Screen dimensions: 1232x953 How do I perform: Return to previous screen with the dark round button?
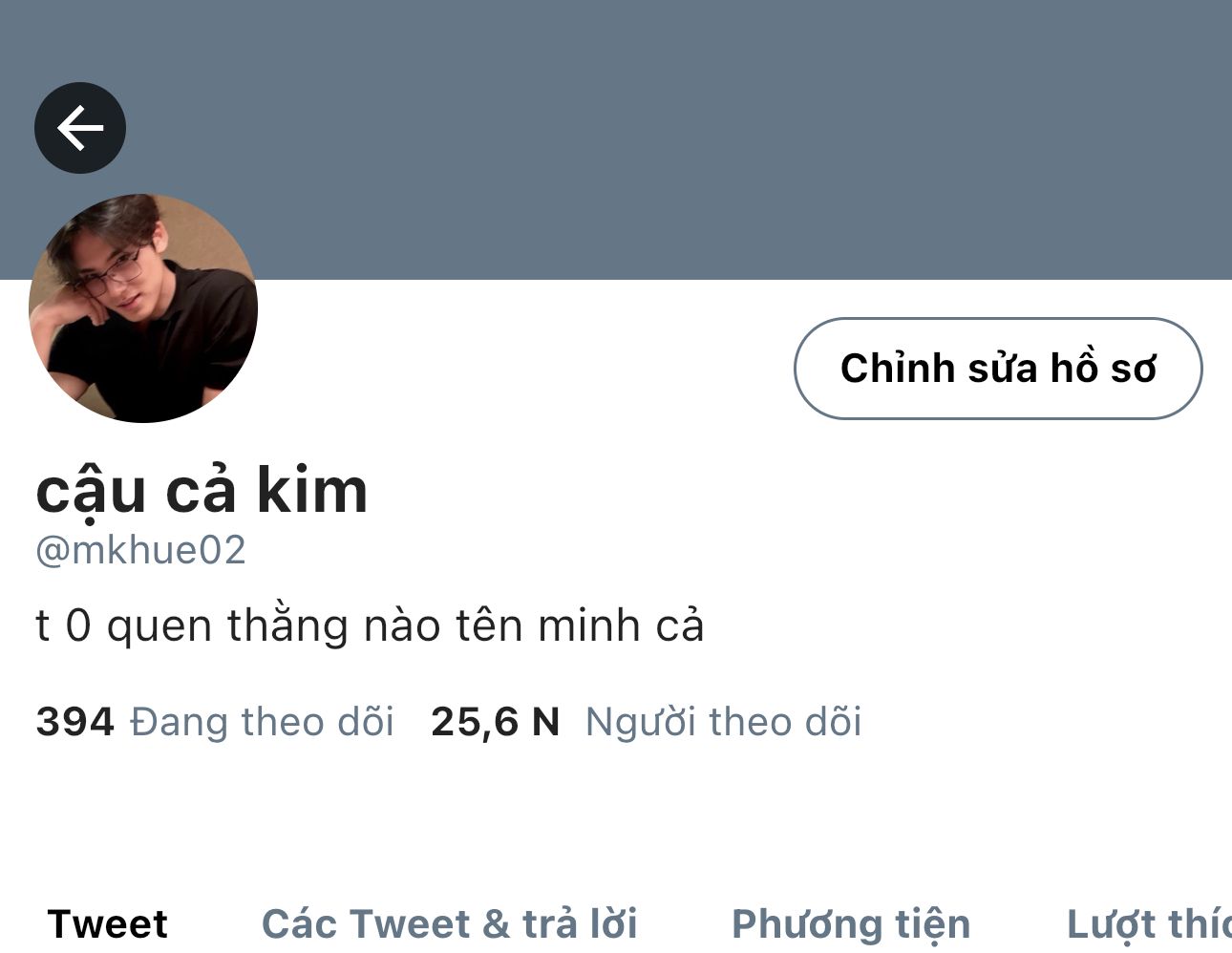pyautogui.click(x=80, y=128)
